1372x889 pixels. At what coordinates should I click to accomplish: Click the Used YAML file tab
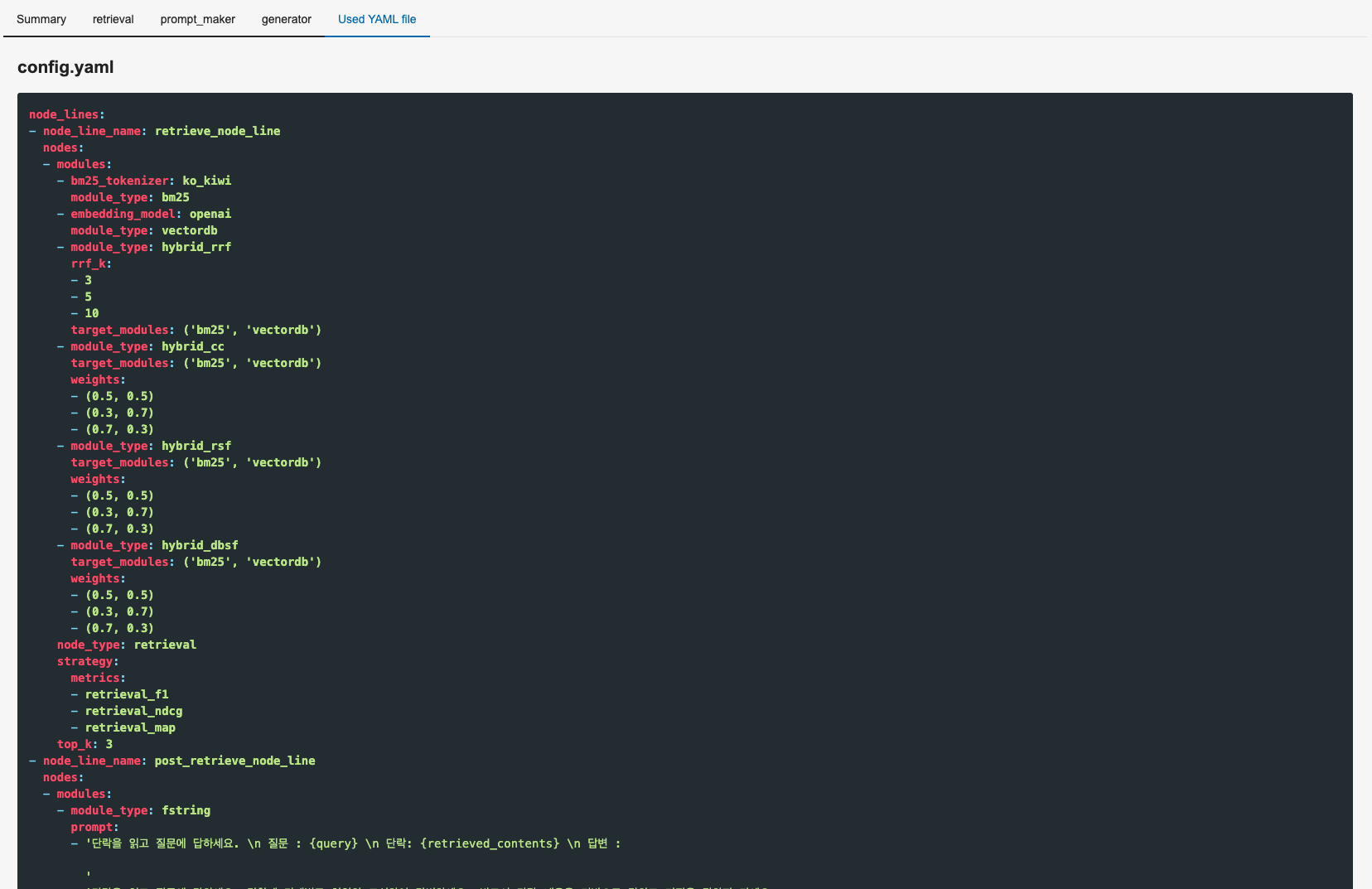[x=377, y=19]
